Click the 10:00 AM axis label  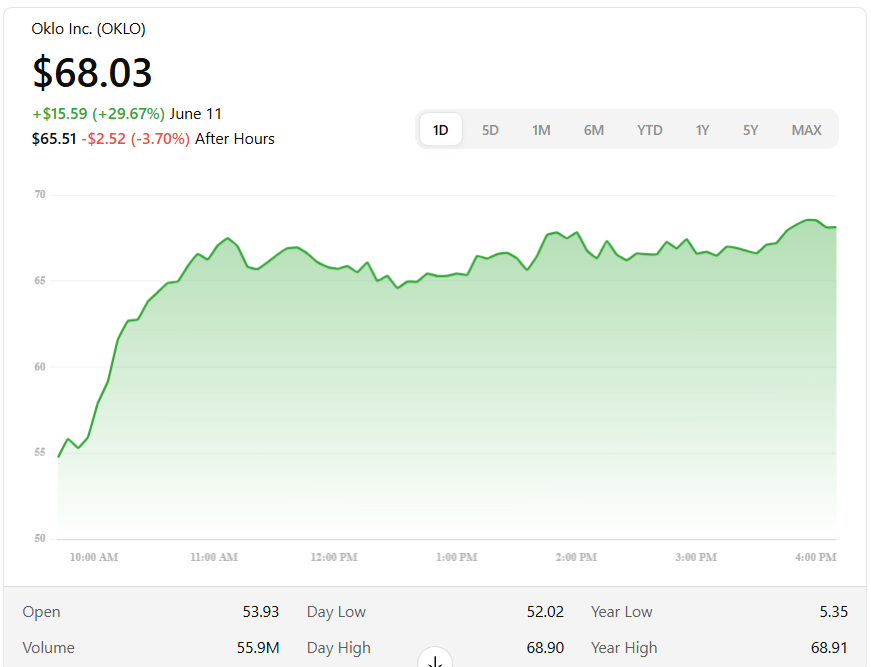point(94,557)
